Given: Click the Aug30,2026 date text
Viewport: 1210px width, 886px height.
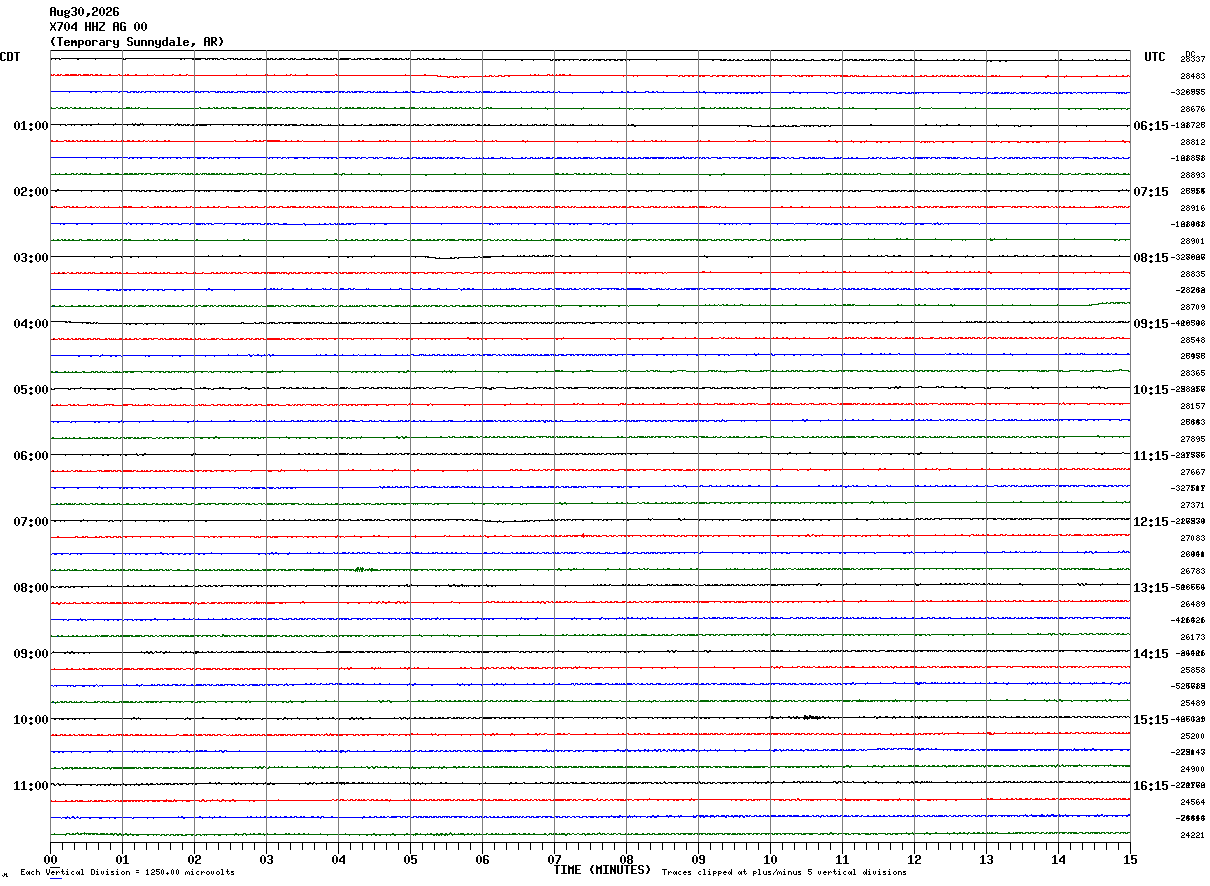Looking at the screenshot, I should pos(84,12).
